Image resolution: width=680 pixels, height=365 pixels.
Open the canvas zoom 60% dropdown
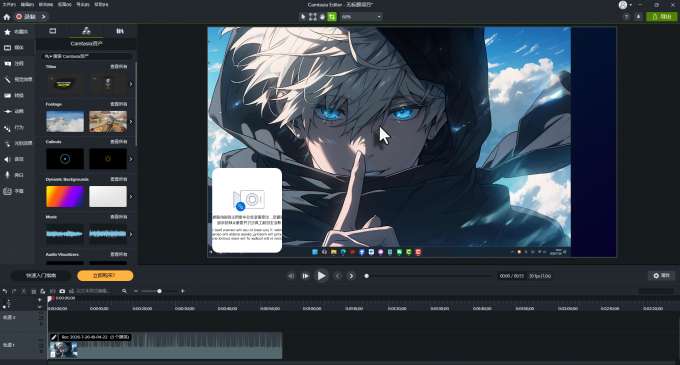361,17
